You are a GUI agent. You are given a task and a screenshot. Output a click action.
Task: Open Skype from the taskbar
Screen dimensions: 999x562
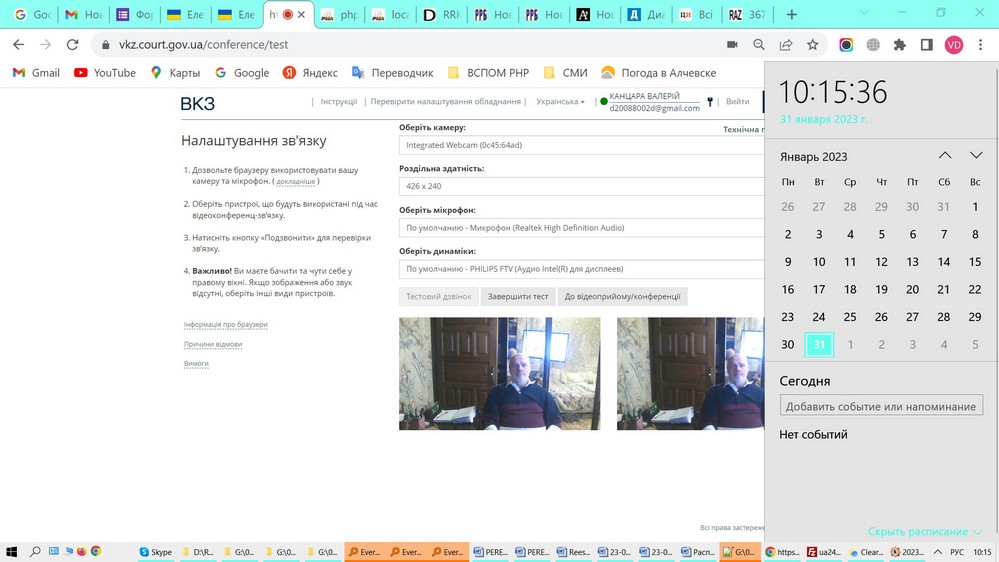(x=156, y=552)
